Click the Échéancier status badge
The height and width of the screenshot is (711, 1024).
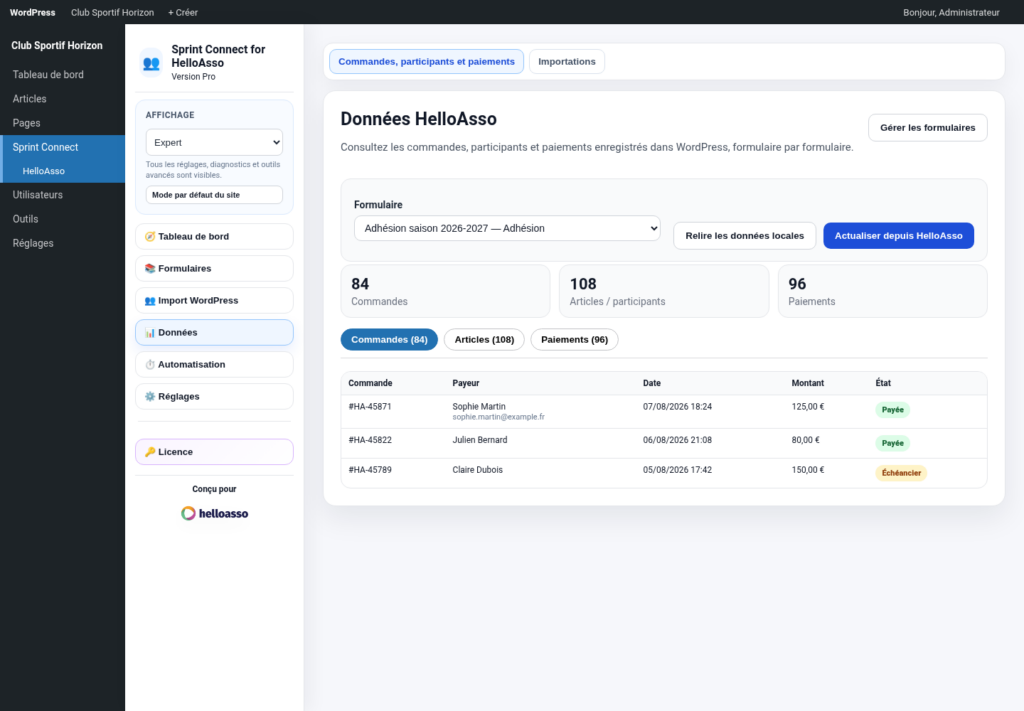pyautogui.click(x=901, y=473)
